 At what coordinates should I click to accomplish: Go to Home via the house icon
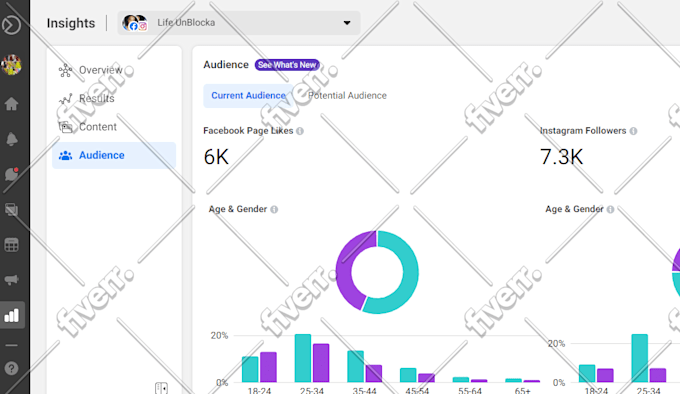pos(11,104)
